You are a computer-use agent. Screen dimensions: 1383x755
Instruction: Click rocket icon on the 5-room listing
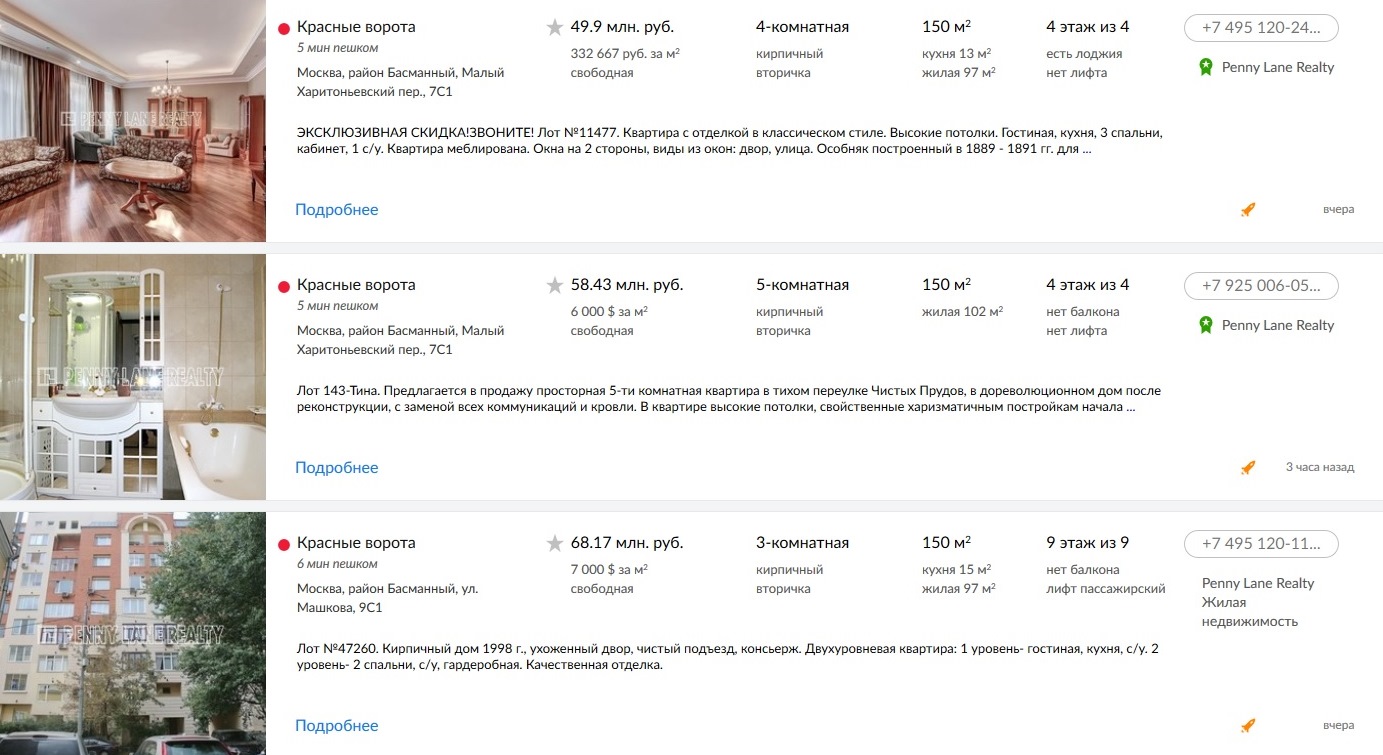(x=1247, y=468)
